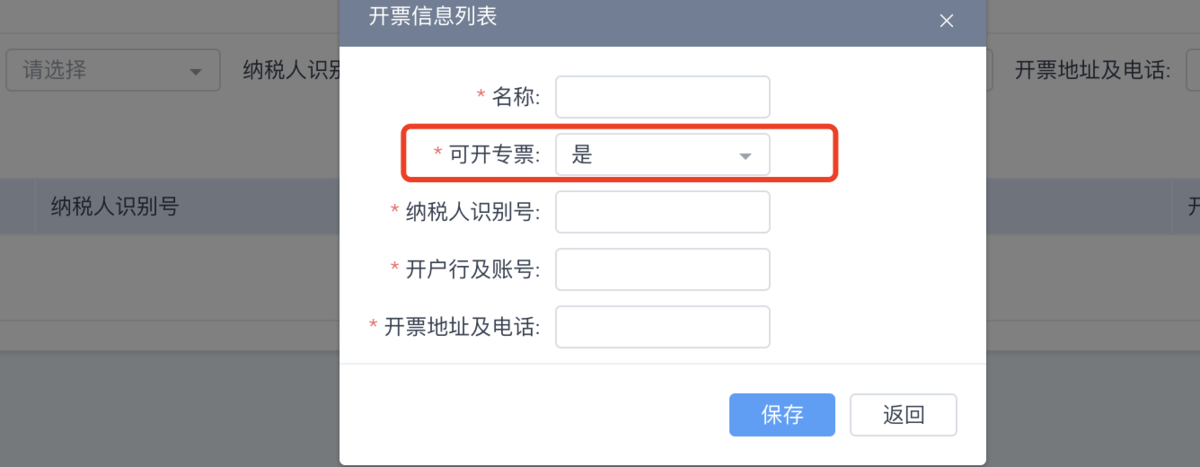Click the 开票信息列表 dialog title
Screen dimensions: 1200x467
coord(433,16)
